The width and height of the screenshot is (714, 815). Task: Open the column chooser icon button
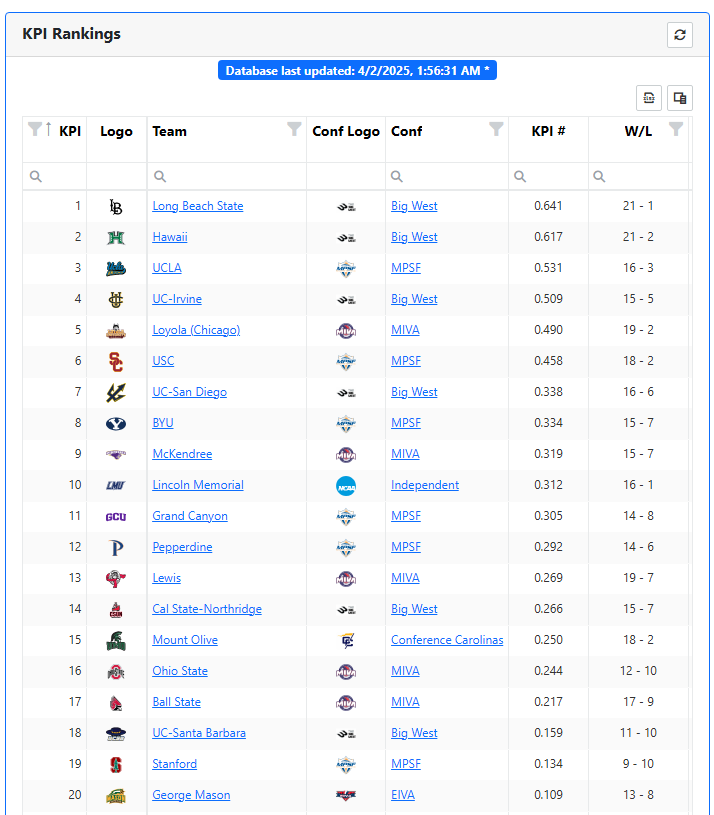click(x=680, y=98)
